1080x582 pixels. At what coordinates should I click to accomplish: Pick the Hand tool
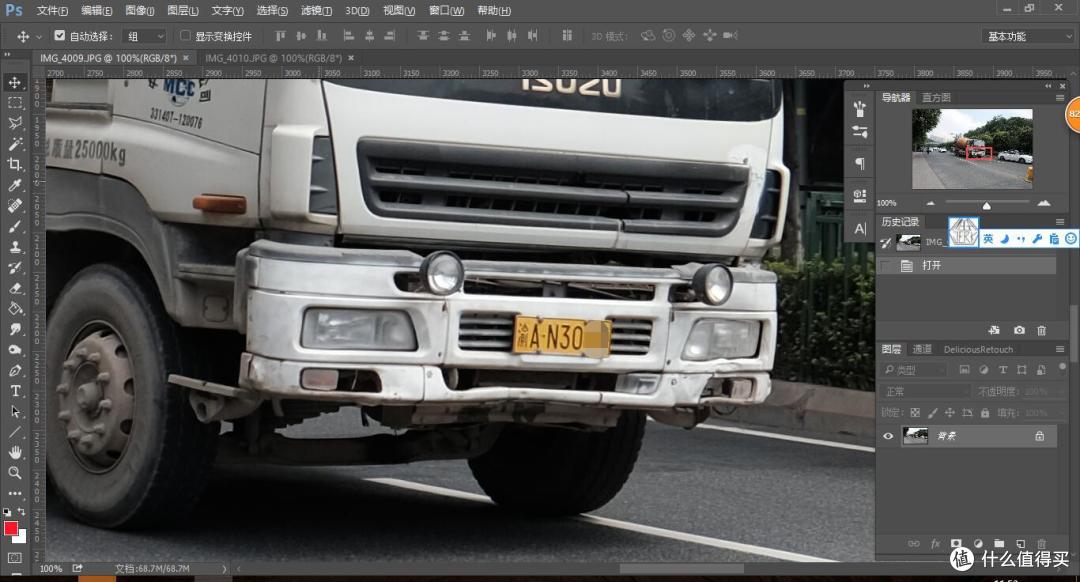[x=15, y=453]
